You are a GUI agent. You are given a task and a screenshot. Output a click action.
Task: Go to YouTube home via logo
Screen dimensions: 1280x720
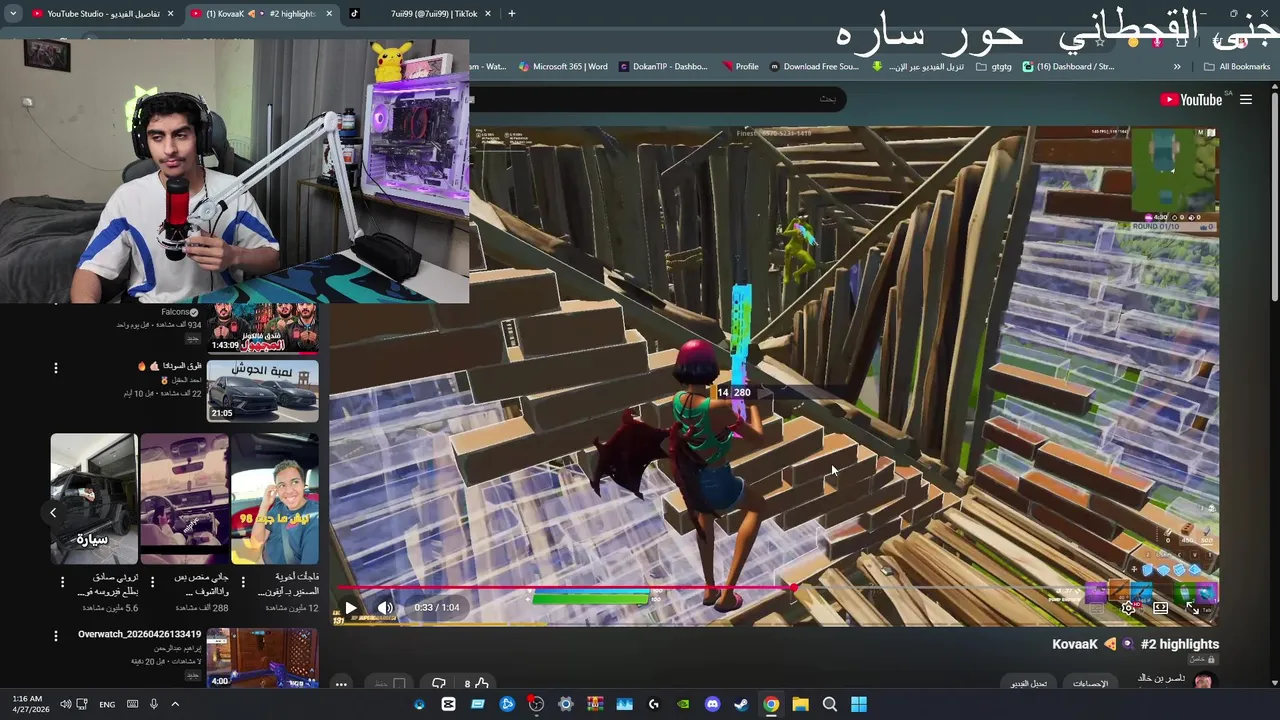1191,99
